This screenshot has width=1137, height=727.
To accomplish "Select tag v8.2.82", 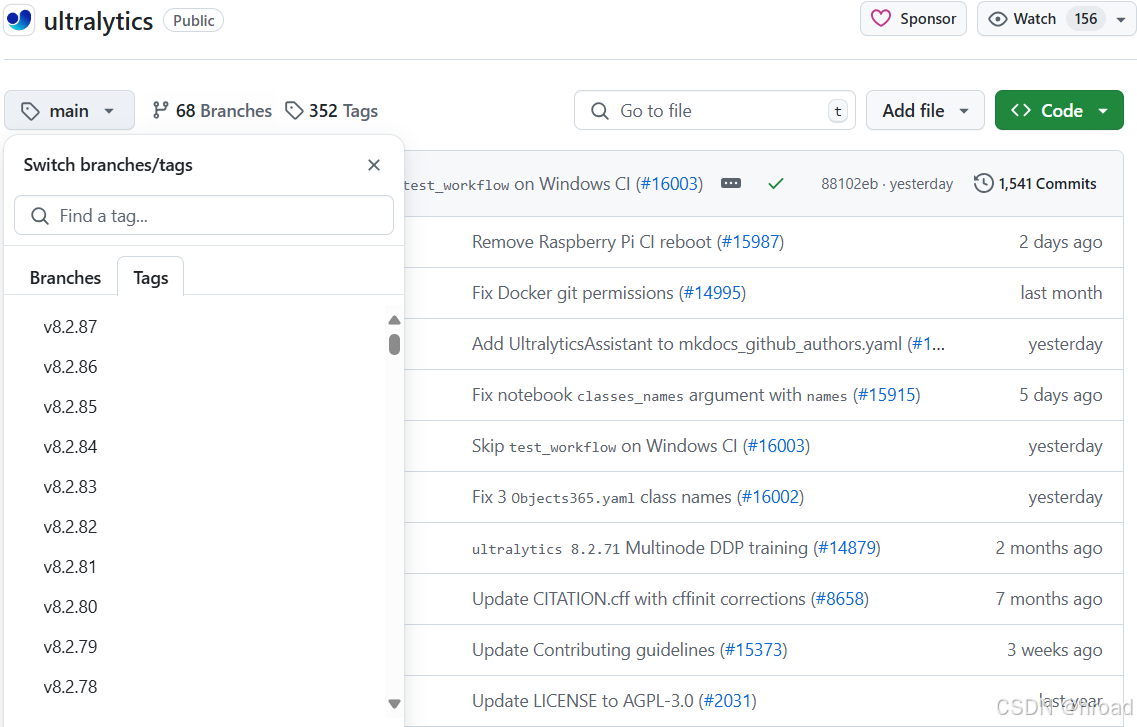I will tap(70, 527).
